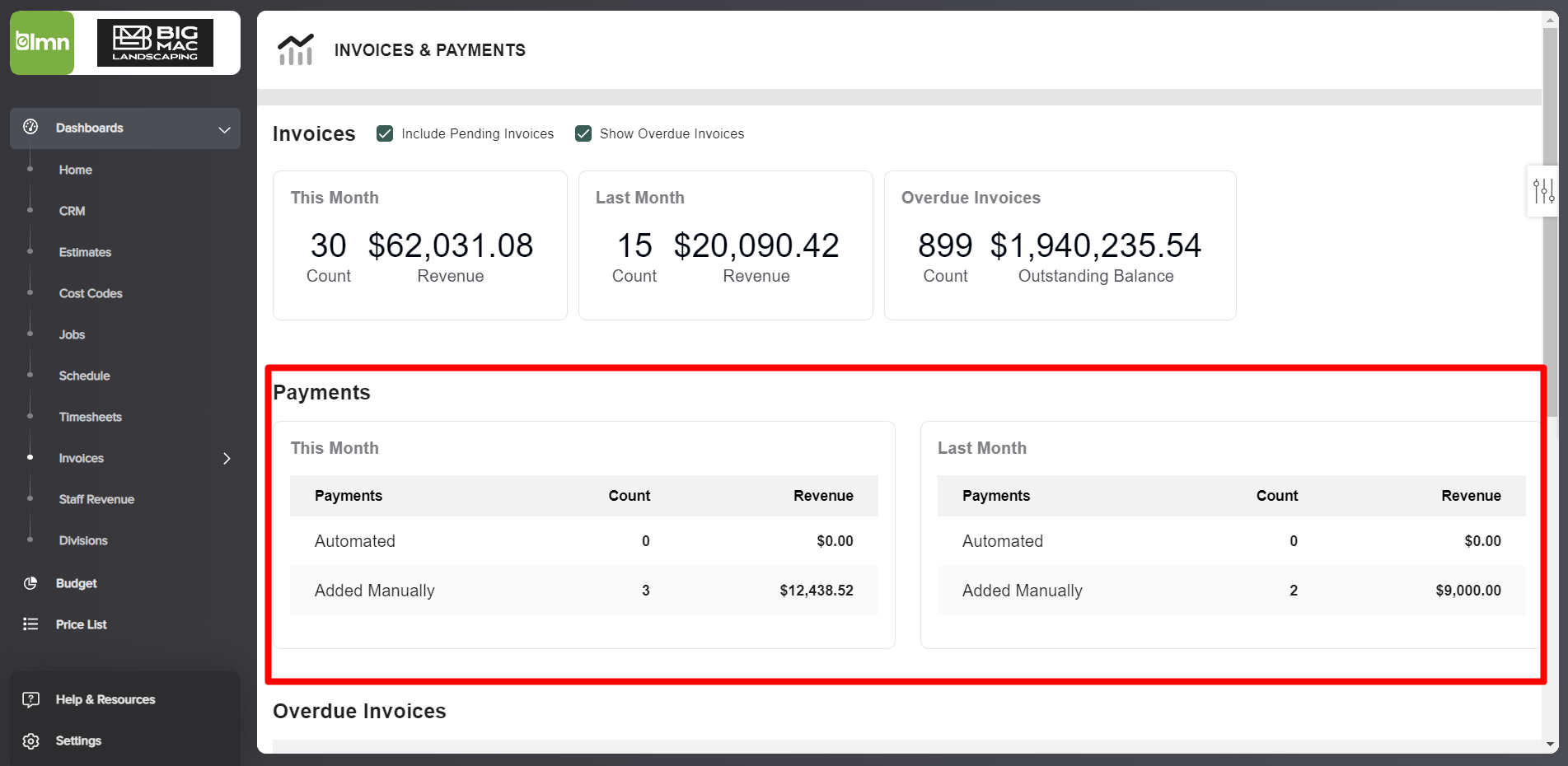This screenshot has height=766, width=1568.
Task: Click the Overdue Invoices section heading
Action: point(359,711)
